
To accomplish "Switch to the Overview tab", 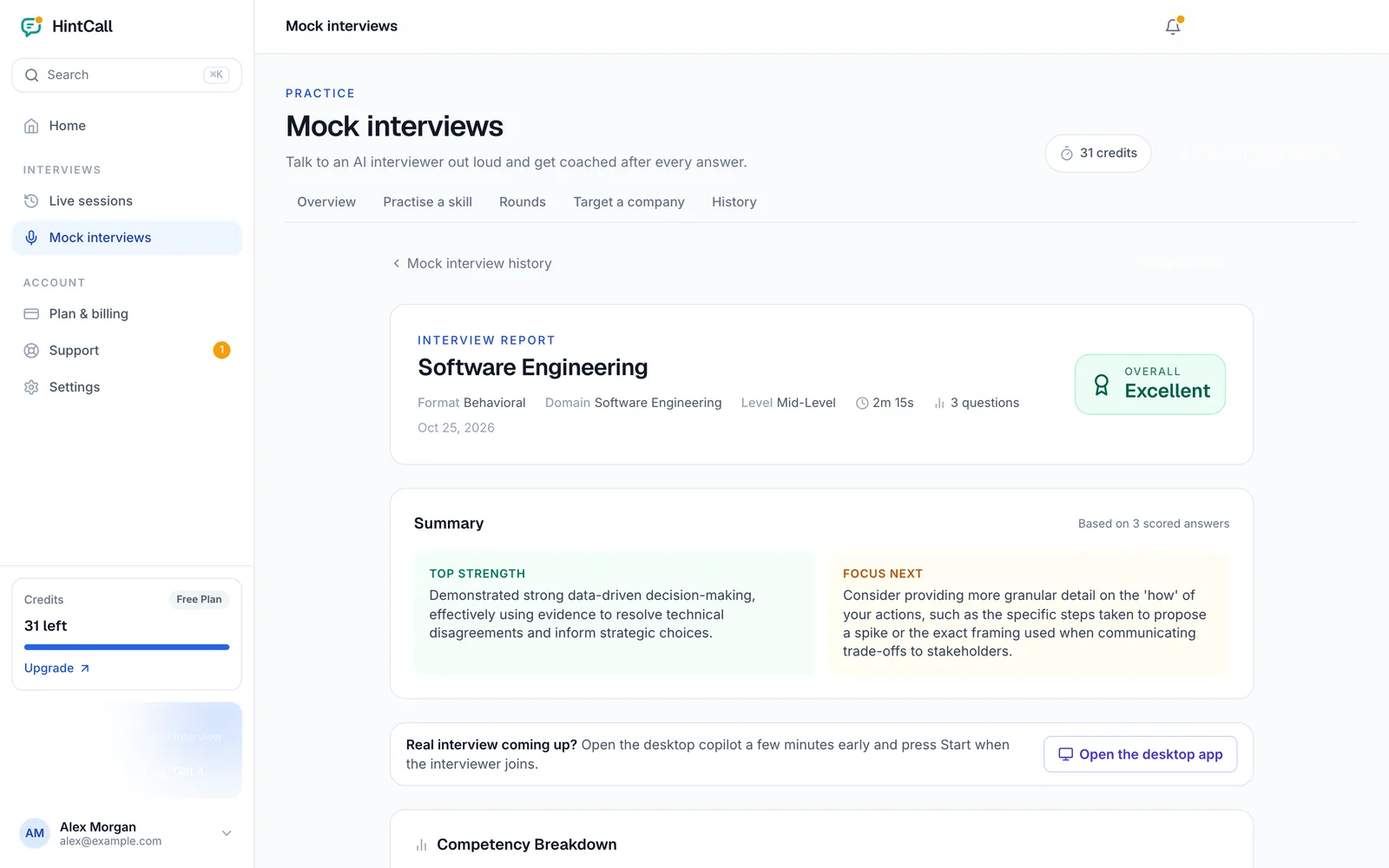I will tap(326, 202).
